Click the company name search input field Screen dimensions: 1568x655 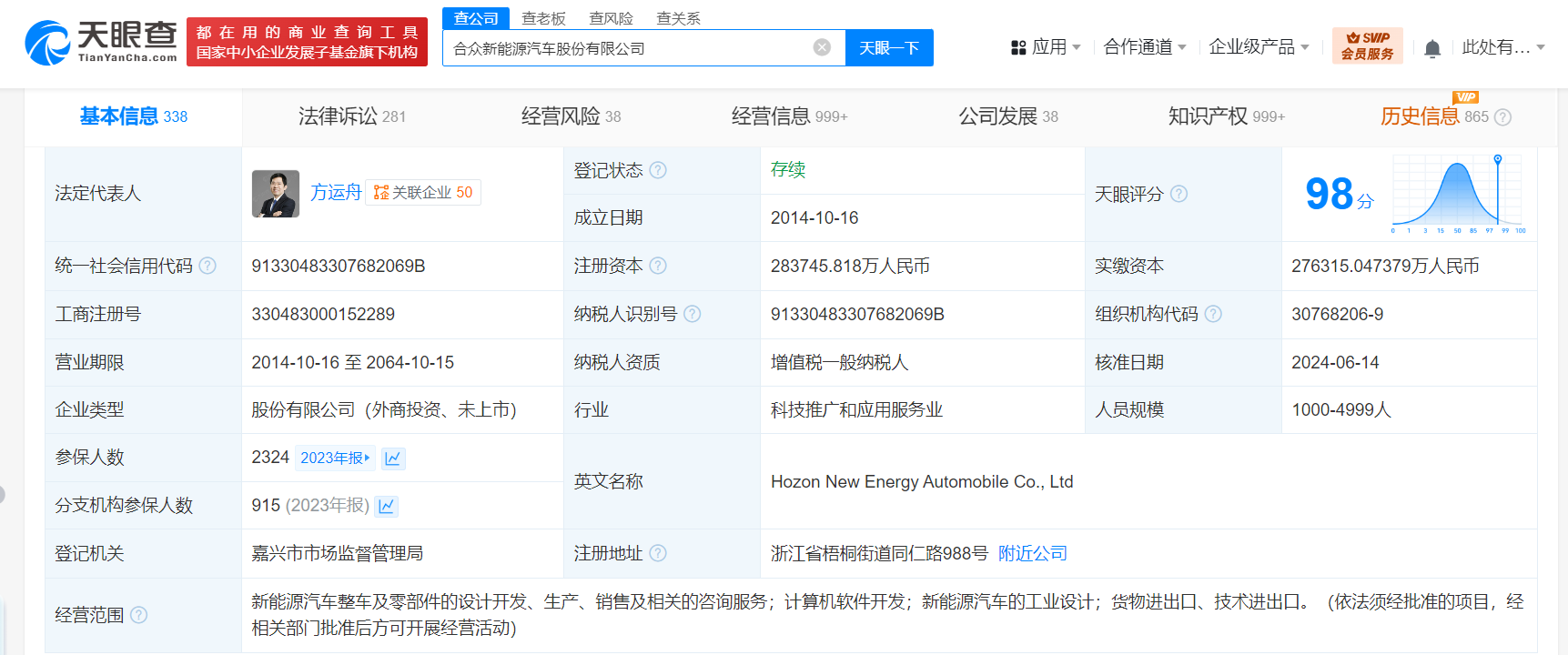point(628,48)
